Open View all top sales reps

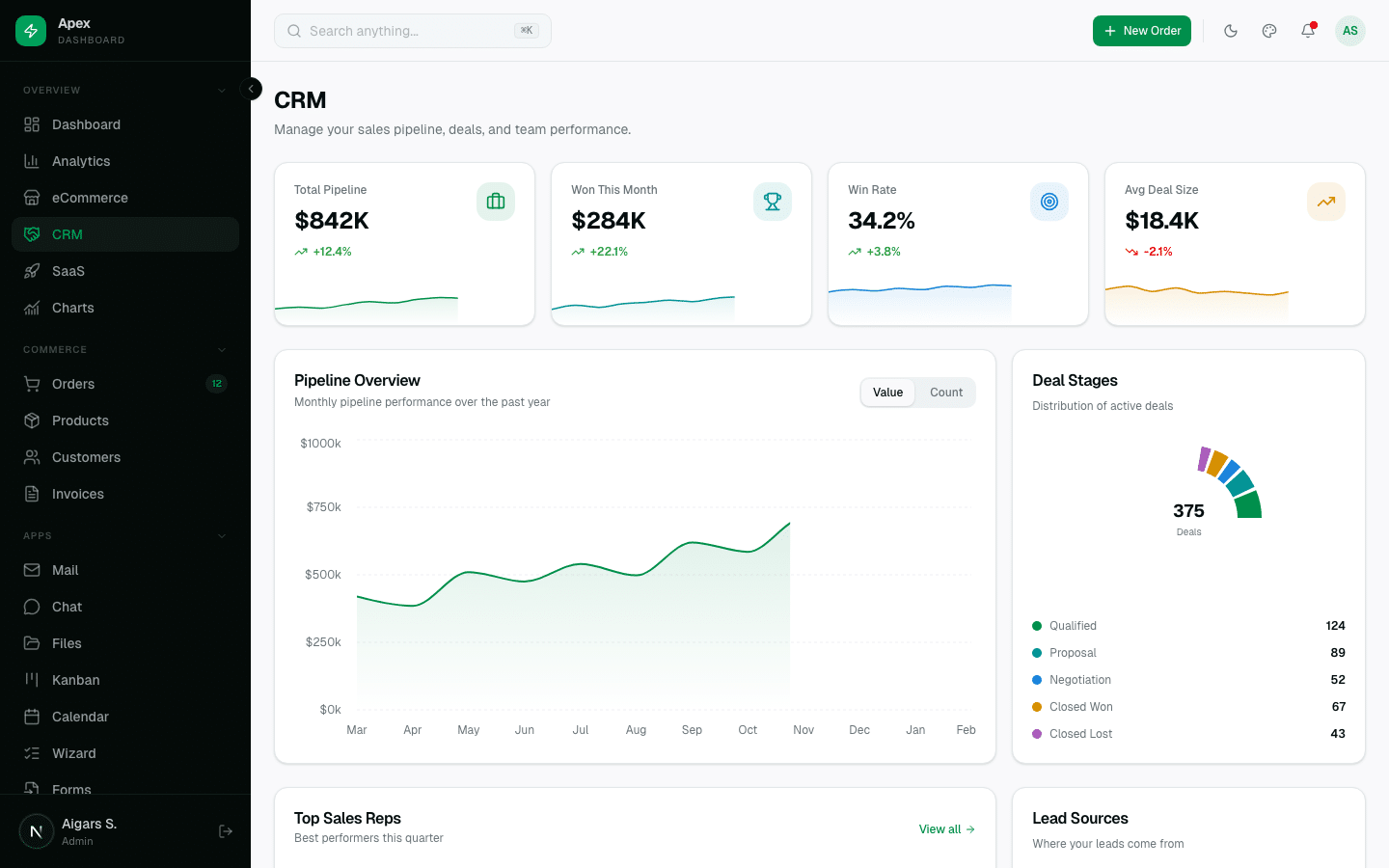(946, 828)
